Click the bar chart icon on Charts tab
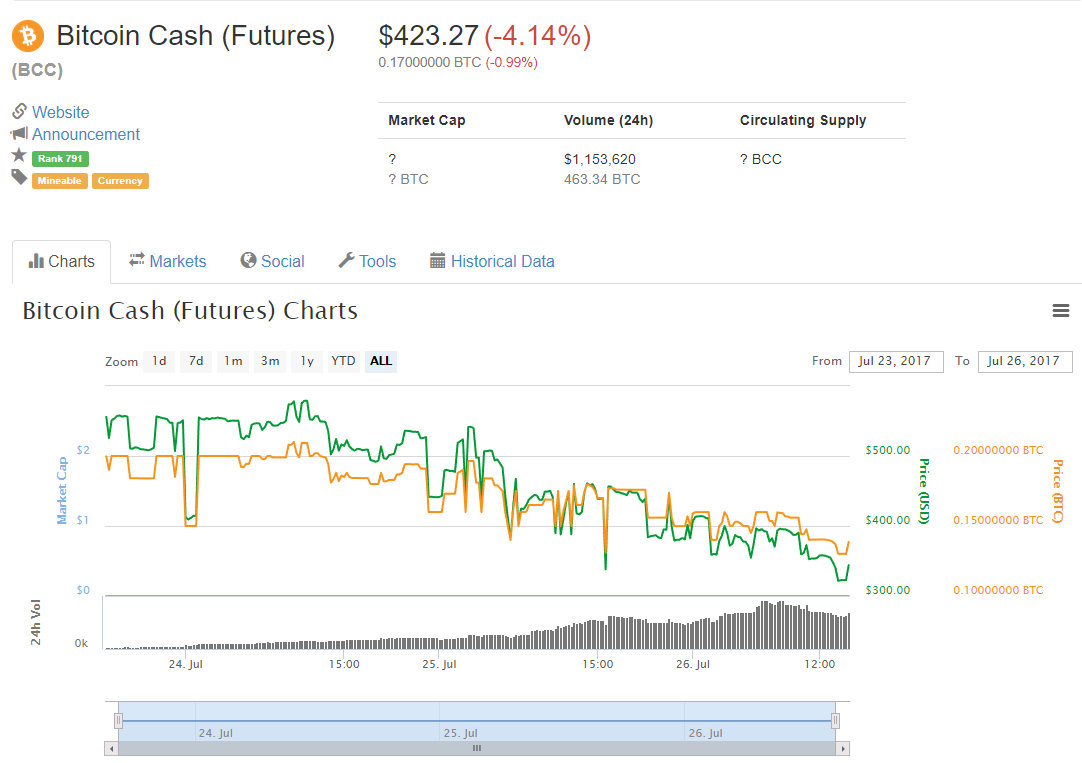Image resolution: width=1082 pixels, height=763 pixels. point(36,261)
